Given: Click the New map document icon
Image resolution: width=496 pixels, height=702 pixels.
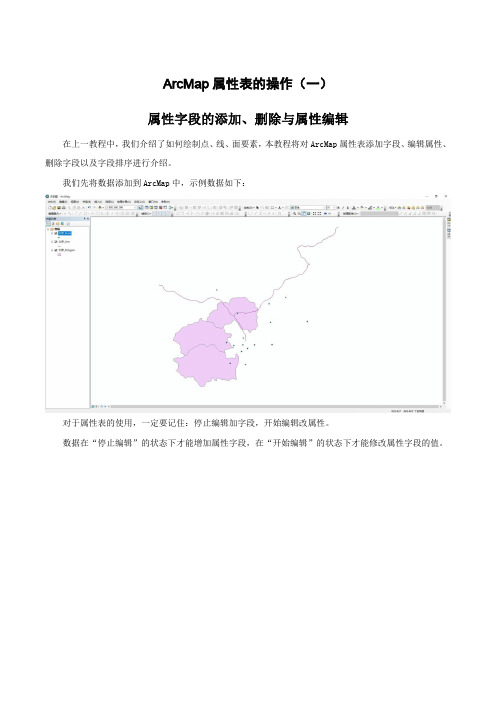Looking at the screenshot, I should (x=50, y=208).
